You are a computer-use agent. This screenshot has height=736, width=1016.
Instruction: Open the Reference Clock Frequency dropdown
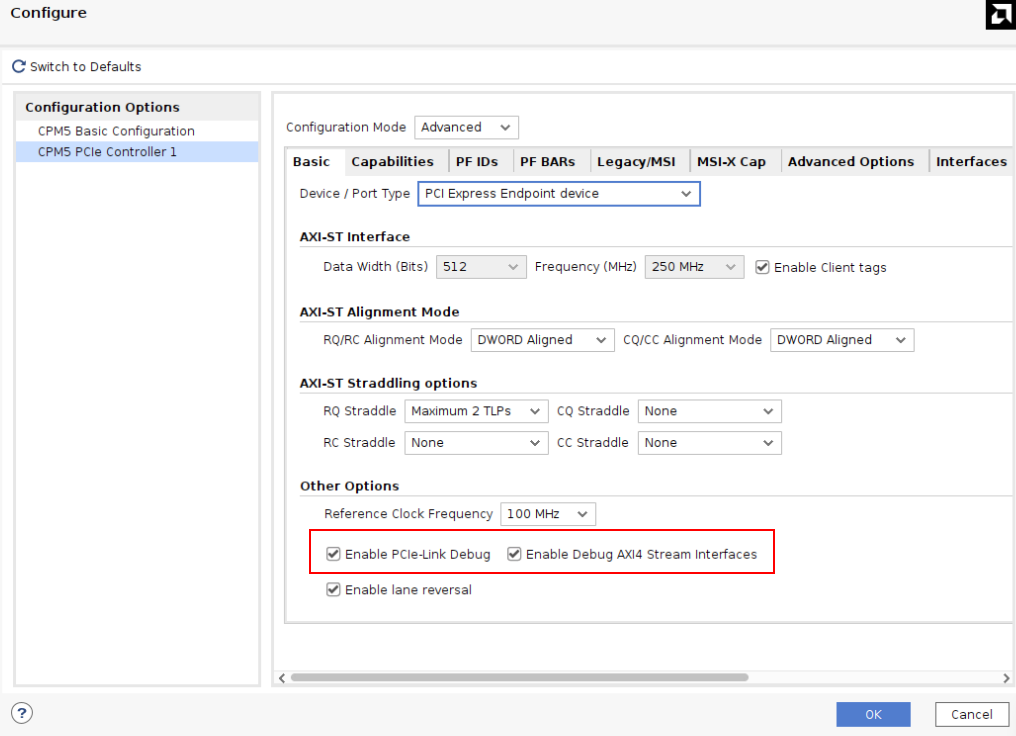tap(548, 513)
